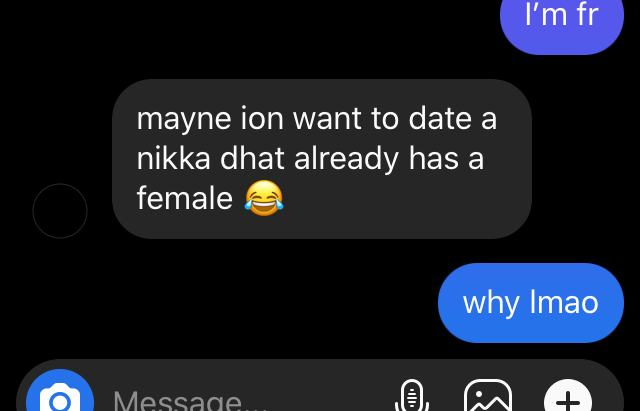Select the "I'm fr" sent bubble

coord(562,20)
